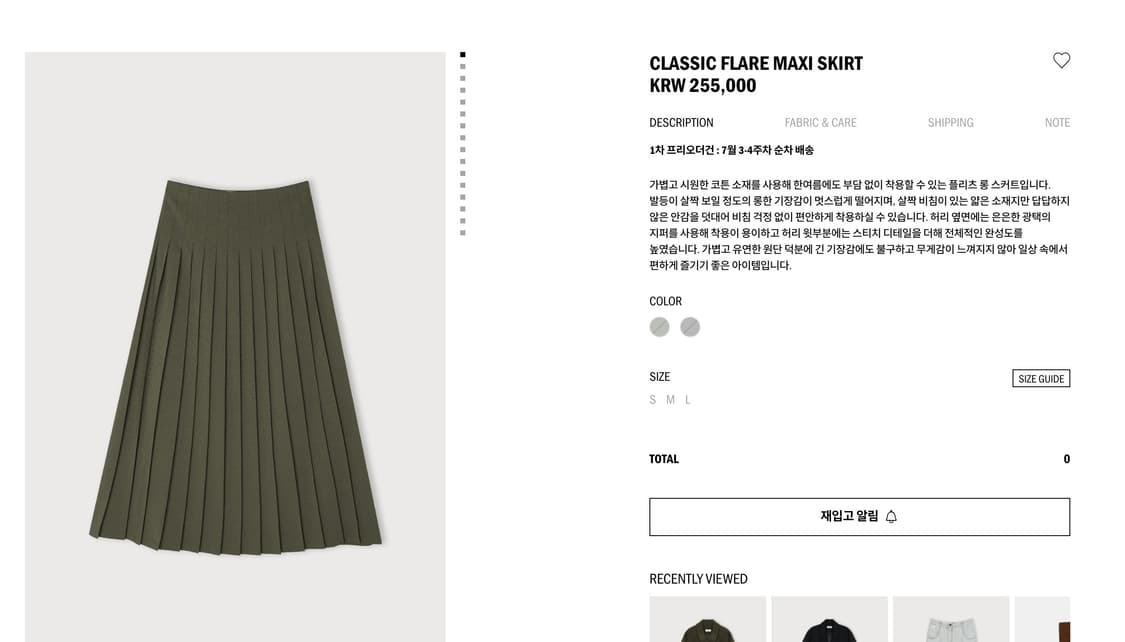Open the NOTE tab
Image resolution: width=1125 pixels, height=642 pixels.
[1057, 123]
